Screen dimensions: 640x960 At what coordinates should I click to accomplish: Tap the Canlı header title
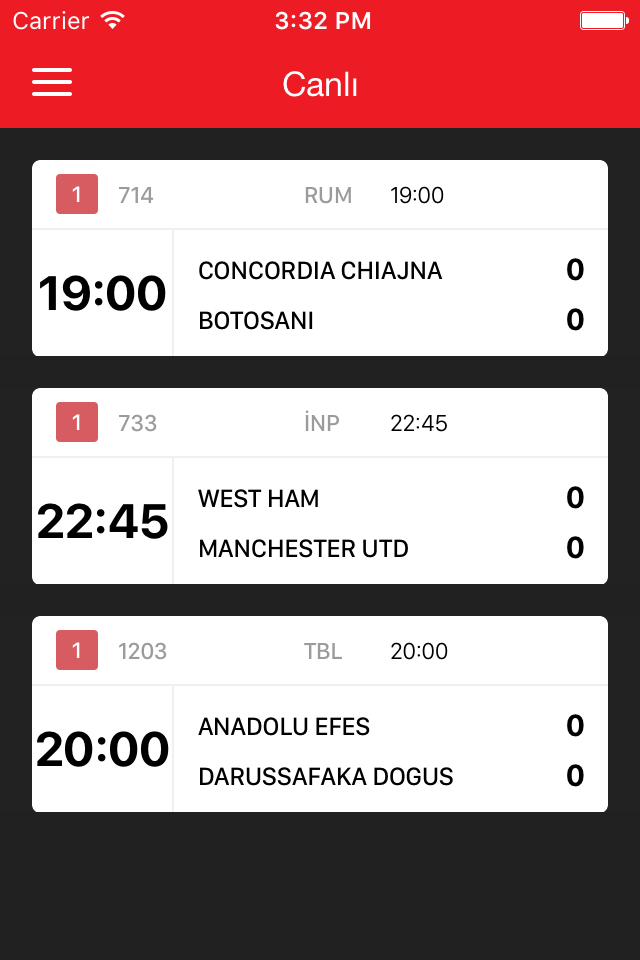[320, 84]
